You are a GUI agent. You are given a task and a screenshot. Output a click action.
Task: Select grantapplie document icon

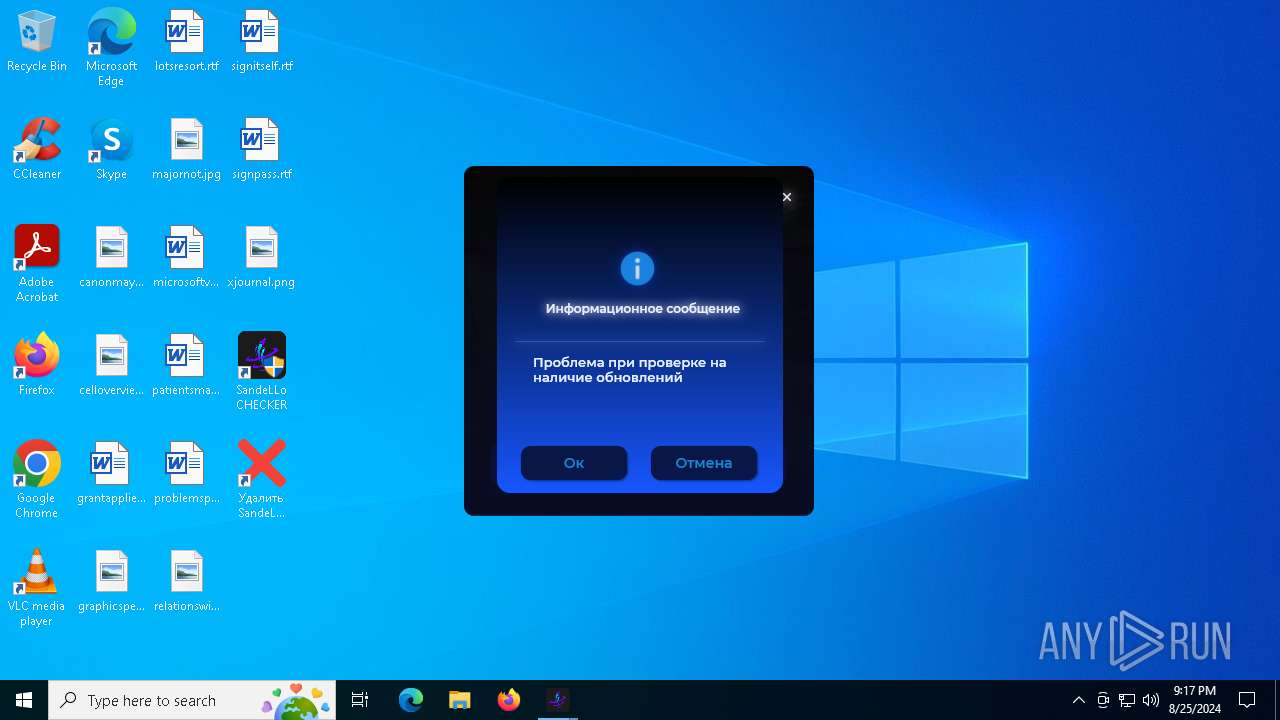pyautogui.click(x=111, y=474)
